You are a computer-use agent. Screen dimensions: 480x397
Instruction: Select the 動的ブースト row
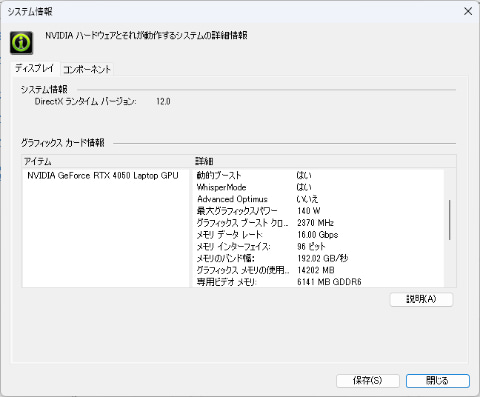pyautogui.click(x=318, y=175)
